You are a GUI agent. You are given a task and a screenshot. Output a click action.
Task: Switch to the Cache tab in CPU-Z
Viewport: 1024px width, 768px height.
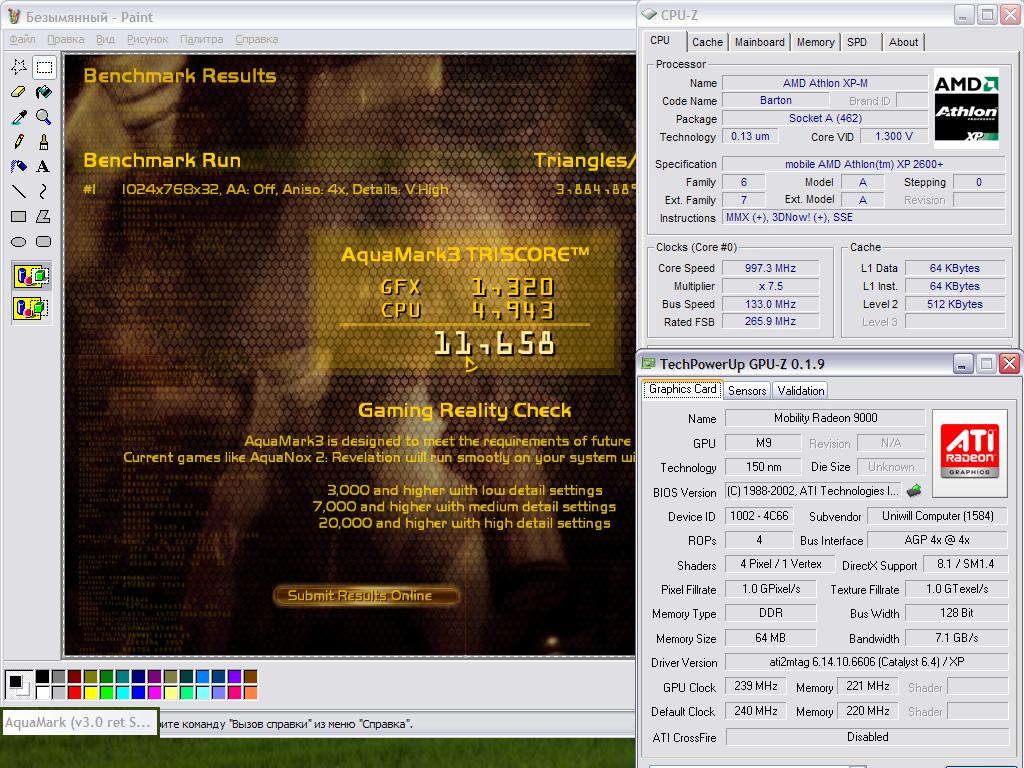(707, 42)
